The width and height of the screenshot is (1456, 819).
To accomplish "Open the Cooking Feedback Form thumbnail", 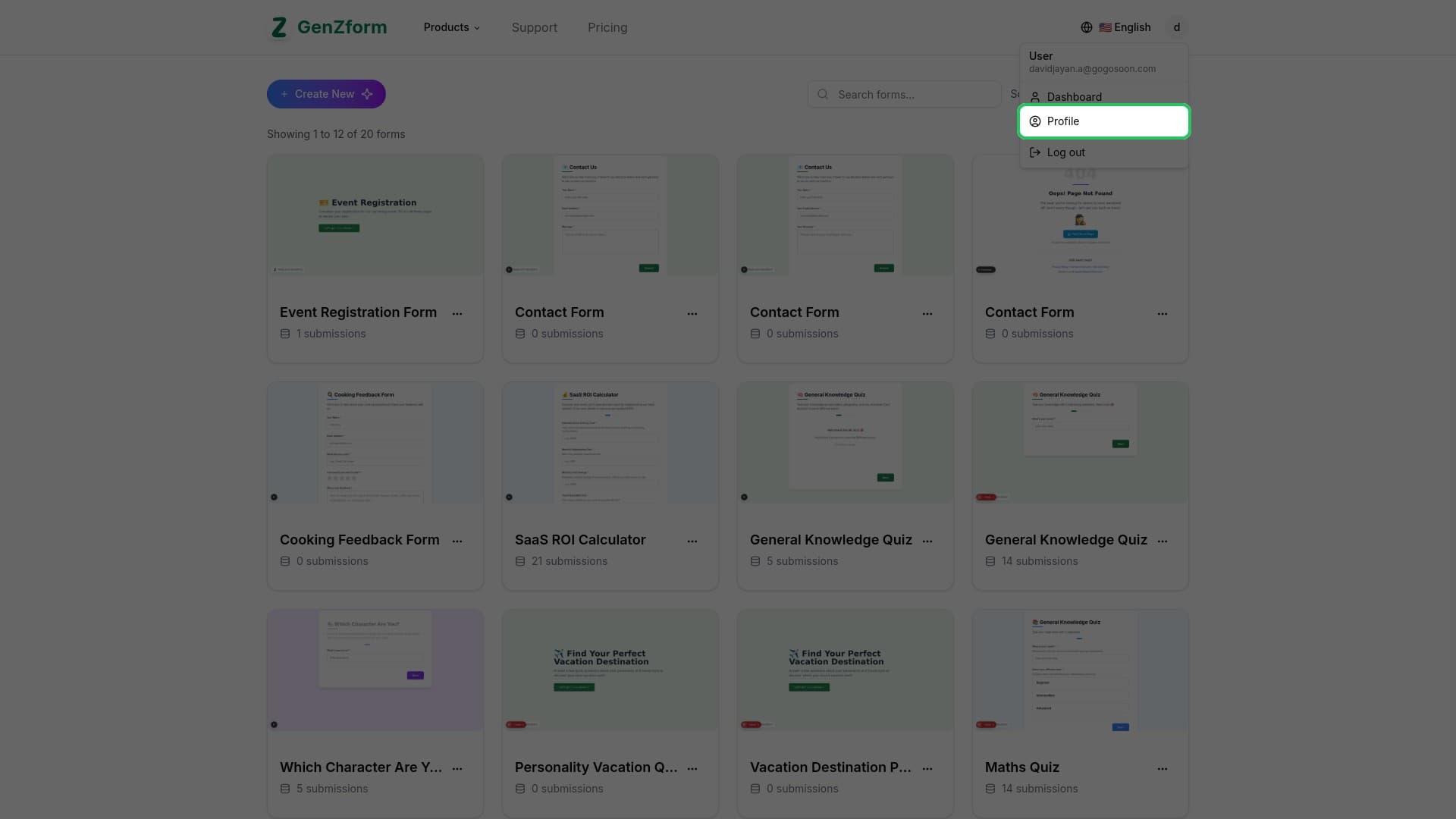I will click(x=375, y=442).
